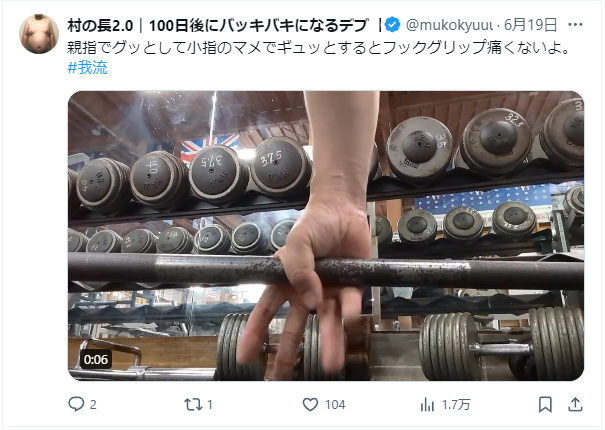Click the reply count 2

click(x=93, y=405)
